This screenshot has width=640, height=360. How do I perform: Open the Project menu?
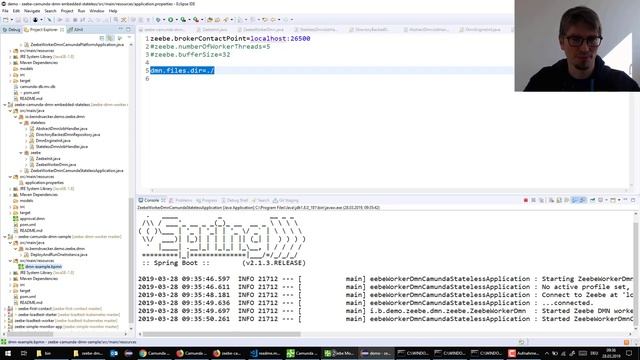tap(67, 11)
